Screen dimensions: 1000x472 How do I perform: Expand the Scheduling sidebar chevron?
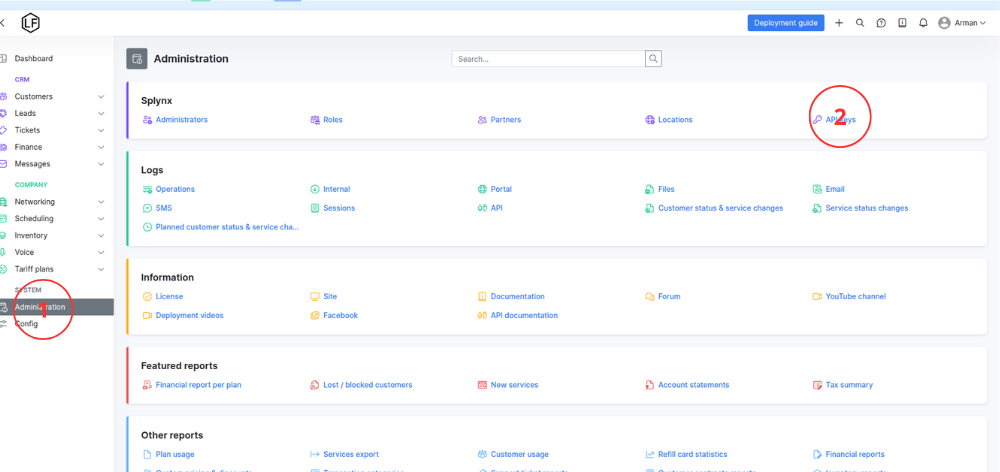101,219
